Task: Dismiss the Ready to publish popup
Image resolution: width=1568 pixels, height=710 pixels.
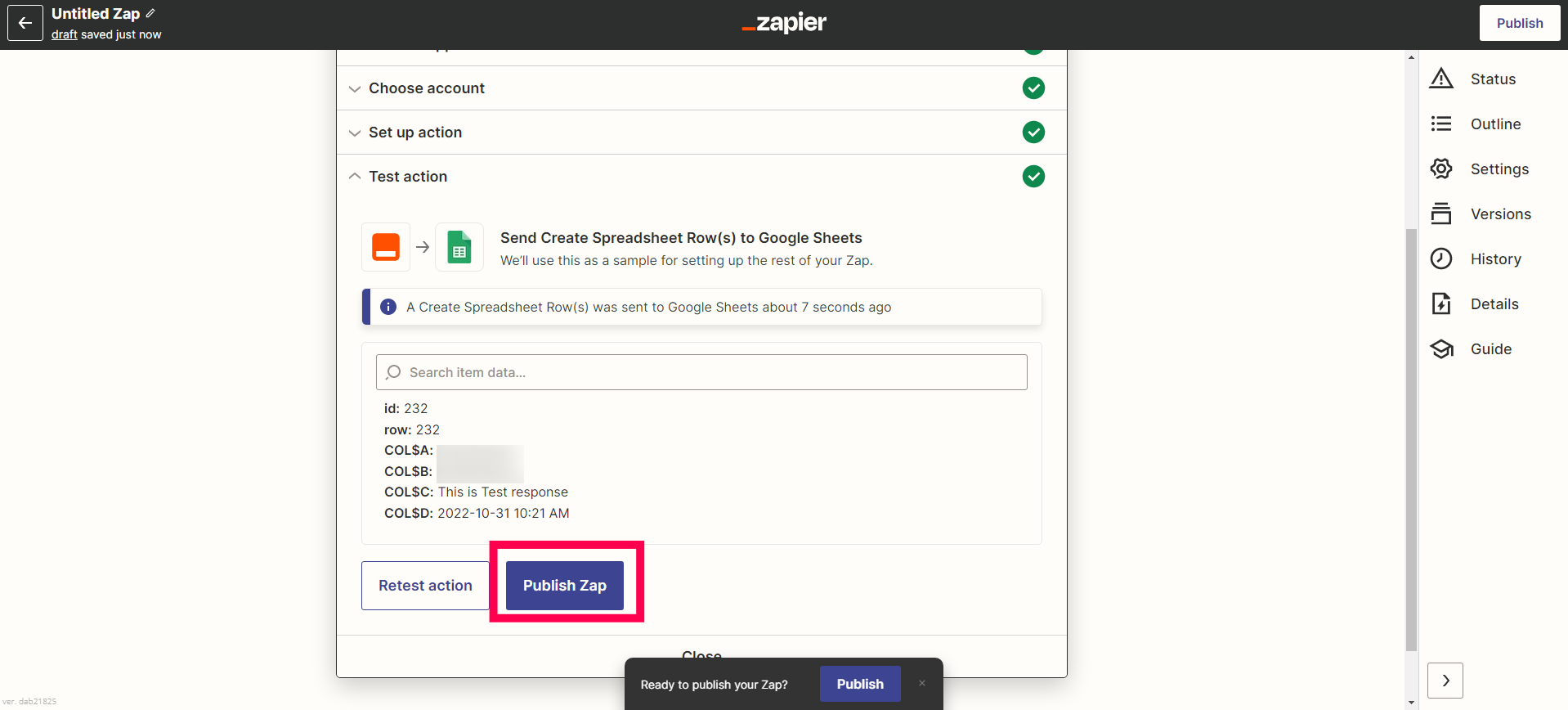Action: coord(922,684)
